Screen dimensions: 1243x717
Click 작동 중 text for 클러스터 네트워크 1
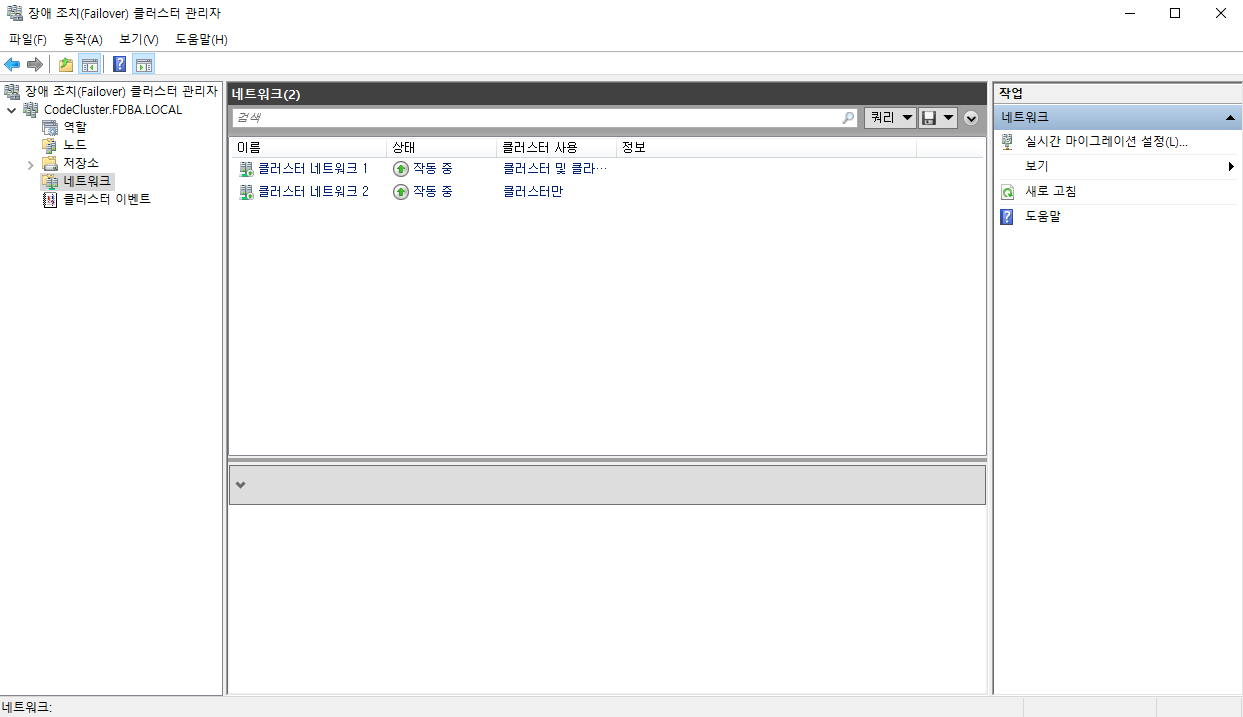tap(432, 168)
